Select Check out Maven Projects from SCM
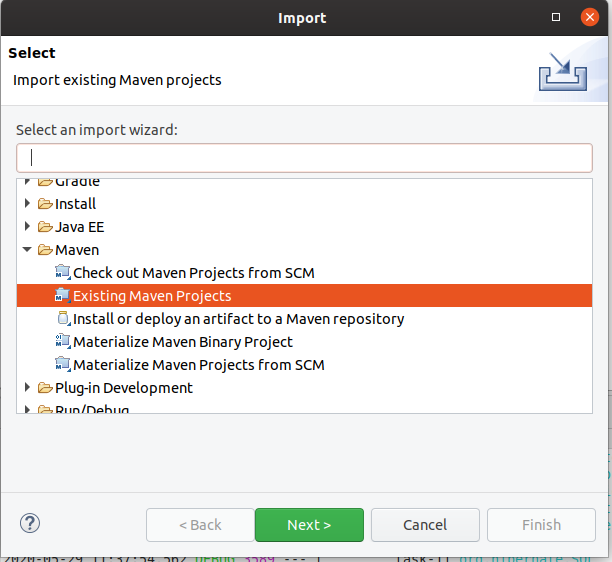 click(194, 273)
